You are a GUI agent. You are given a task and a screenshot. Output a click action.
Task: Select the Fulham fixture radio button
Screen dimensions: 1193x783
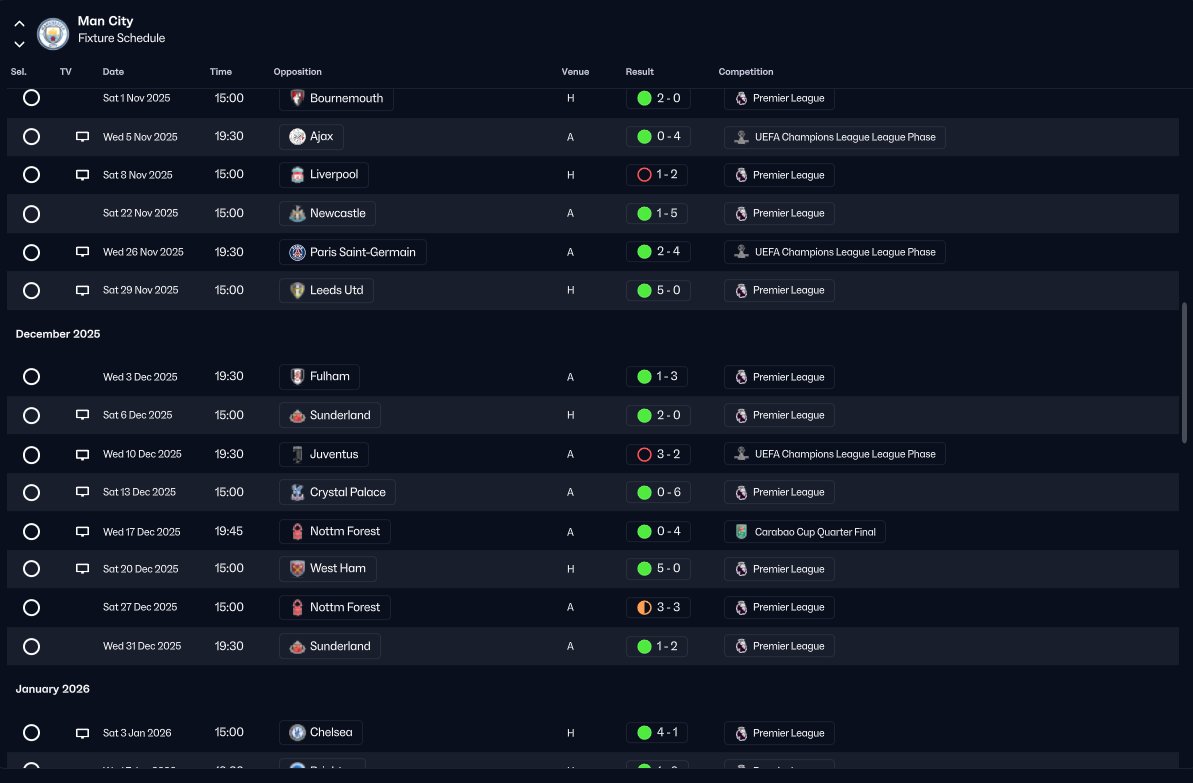(31, 377)
